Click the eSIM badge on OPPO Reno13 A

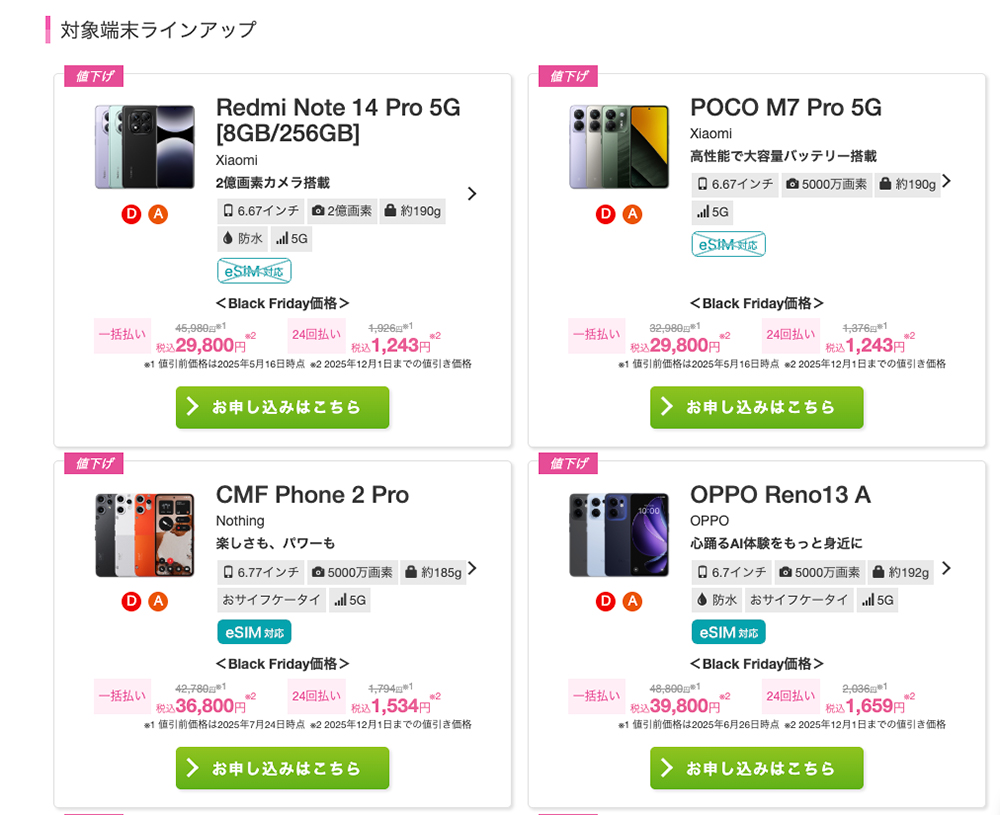tap(728, 632)
